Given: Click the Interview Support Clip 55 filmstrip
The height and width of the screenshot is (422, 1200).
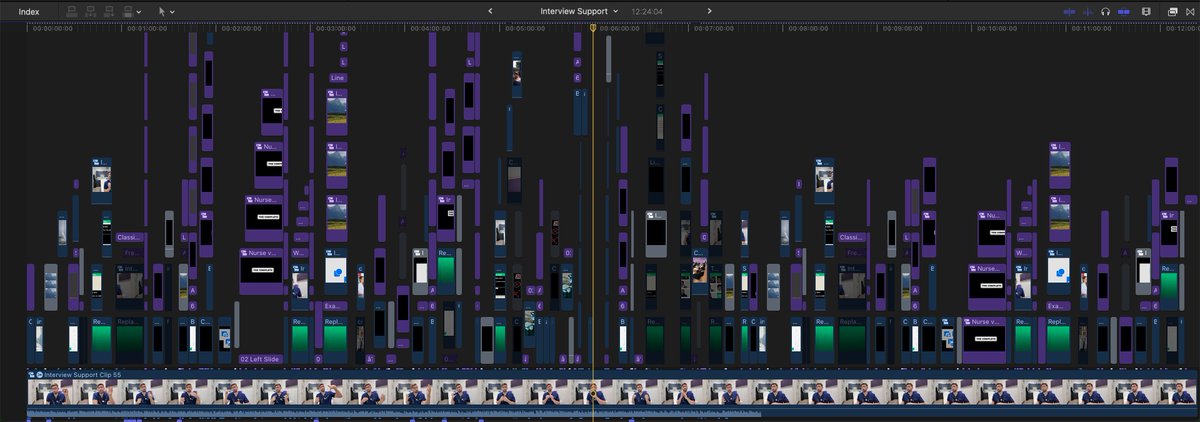Looking at the screenshot, I should (x=610, y=392).
